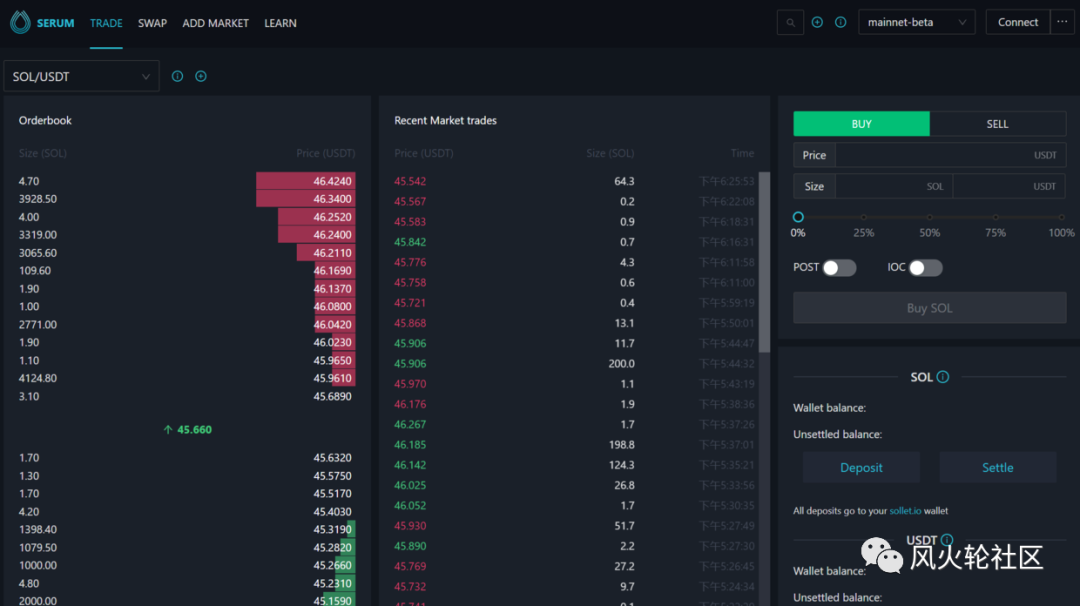Click the recent trade at 45.930
Screen dimensions: 1080x606
pos(410,525)
